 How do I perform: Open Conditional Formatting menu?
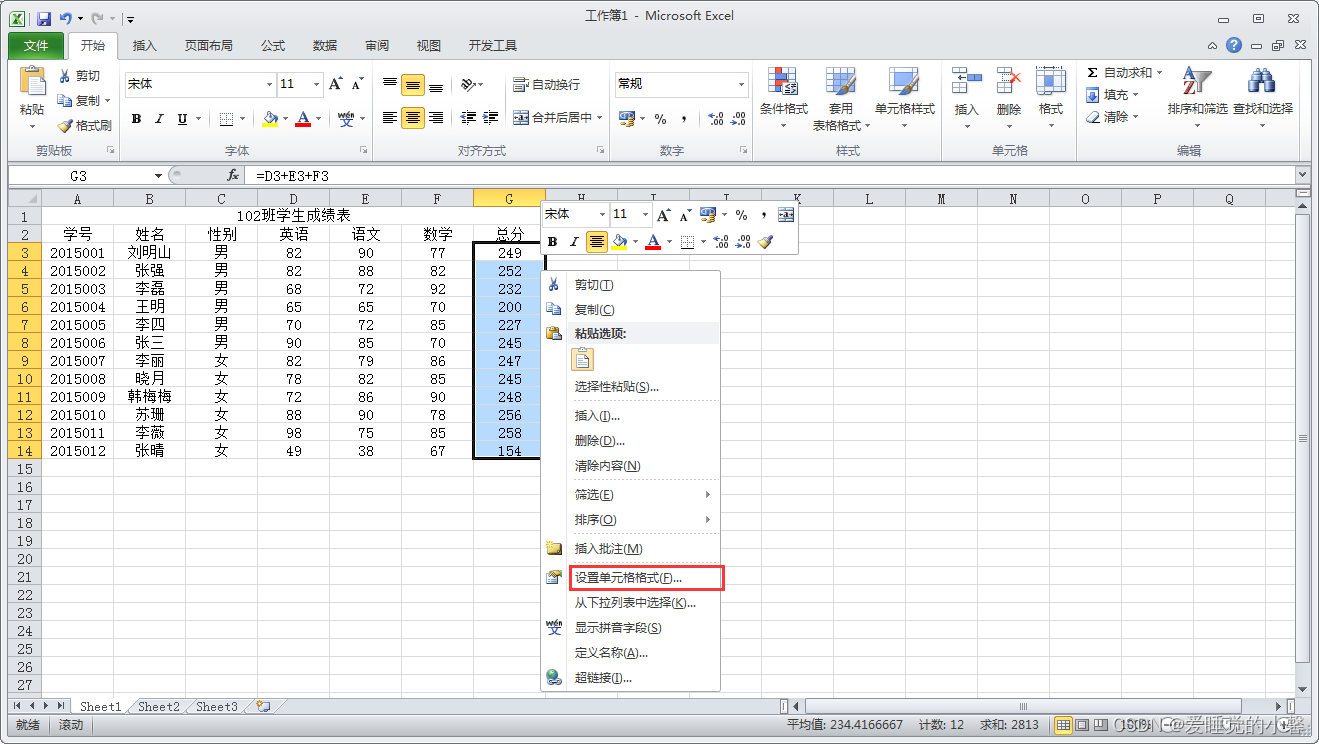[x=783, y=99]
